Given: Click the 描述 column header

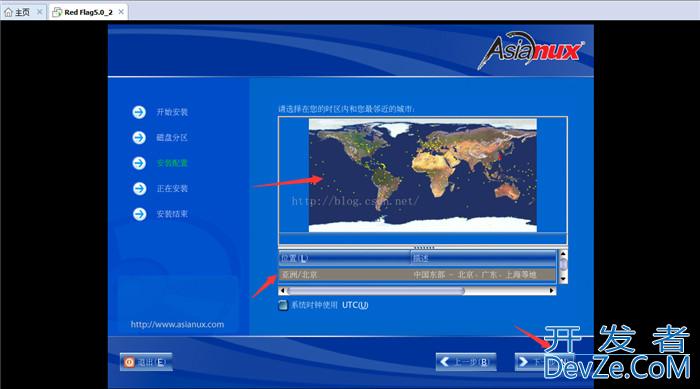Looking at the screenshot, I should click(x=483, y=258).
